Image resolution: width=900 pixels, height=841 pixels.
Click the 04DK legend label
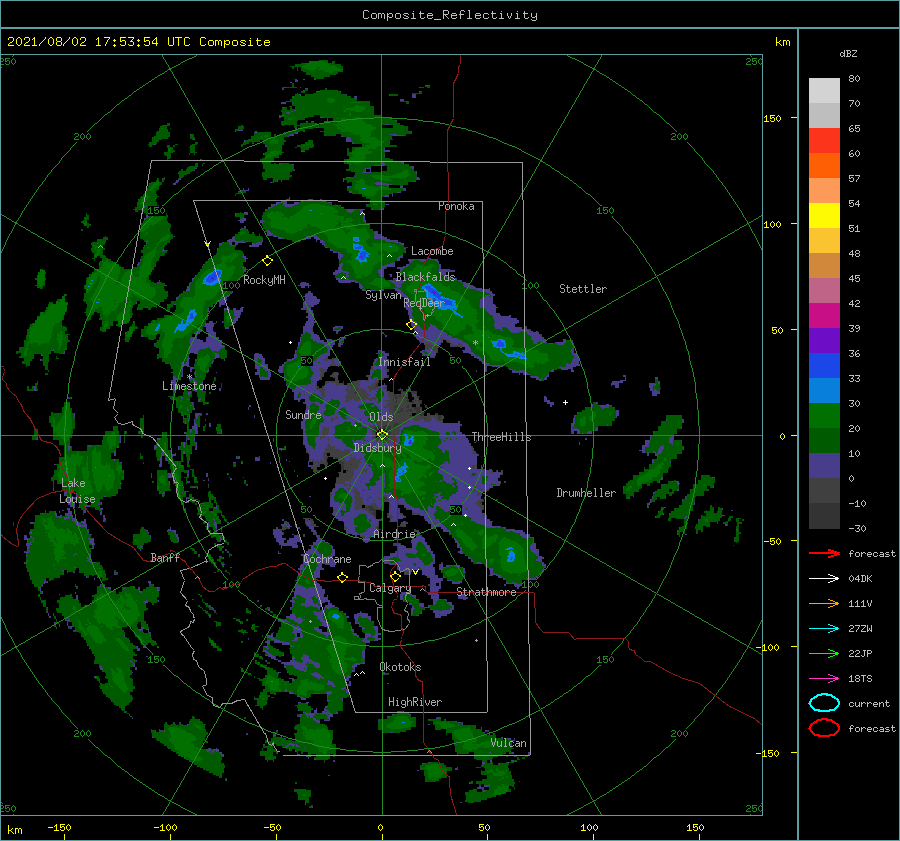[x=860, y=578]
